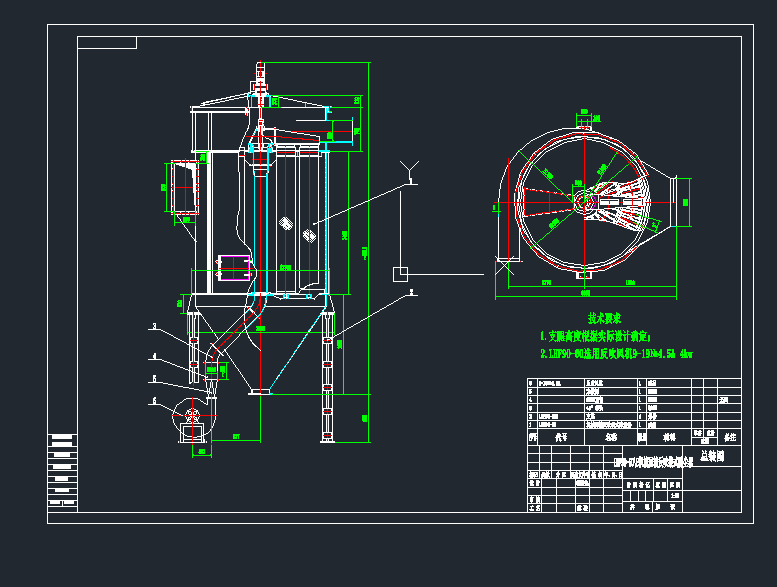Select the revision block at bottom-left margin
Image resolution: width=777 pixels, height=587 pixels.
62,472
